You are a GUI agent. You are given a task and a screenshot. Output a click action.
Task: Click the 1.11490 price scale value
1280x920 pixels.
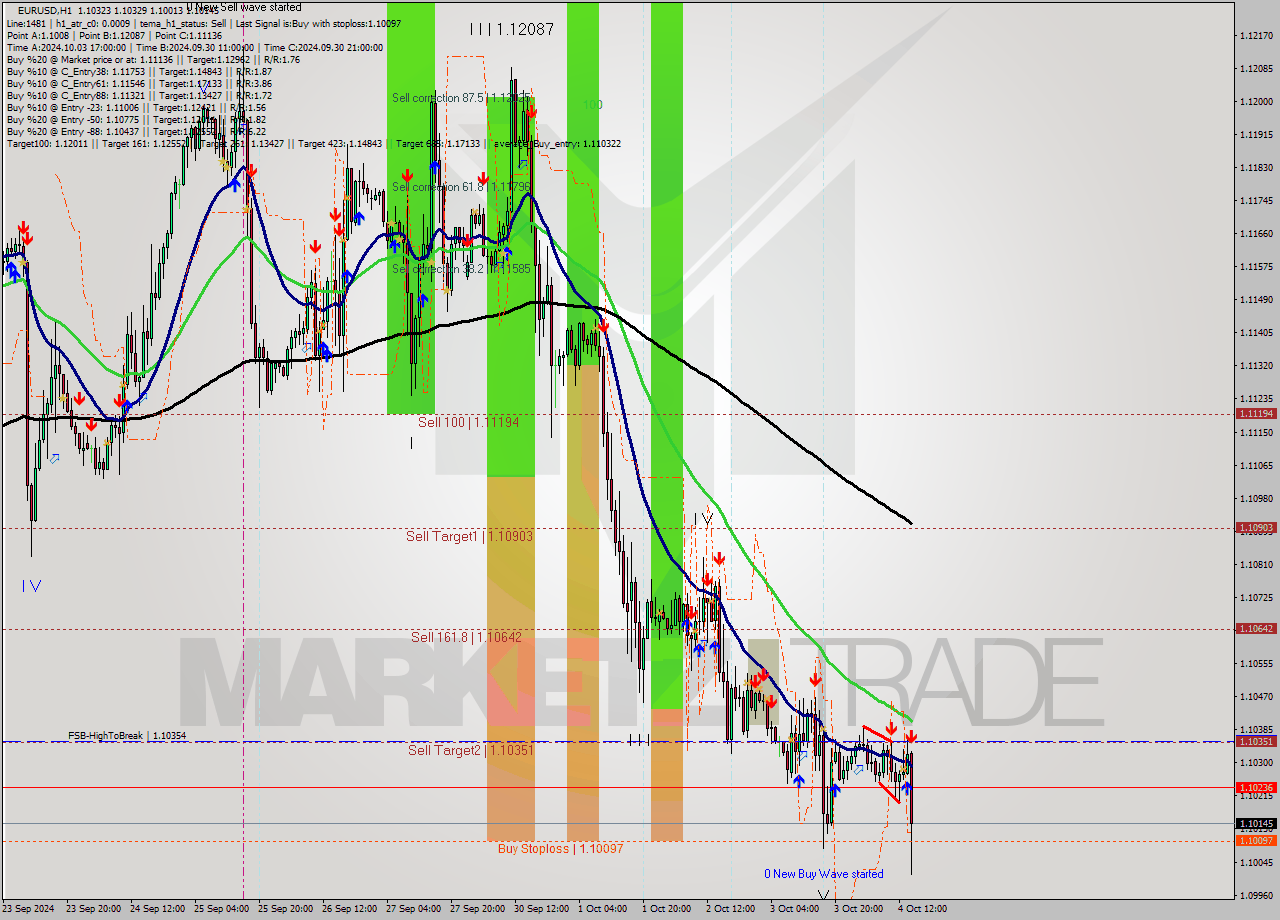click(x=1256, y=300)
